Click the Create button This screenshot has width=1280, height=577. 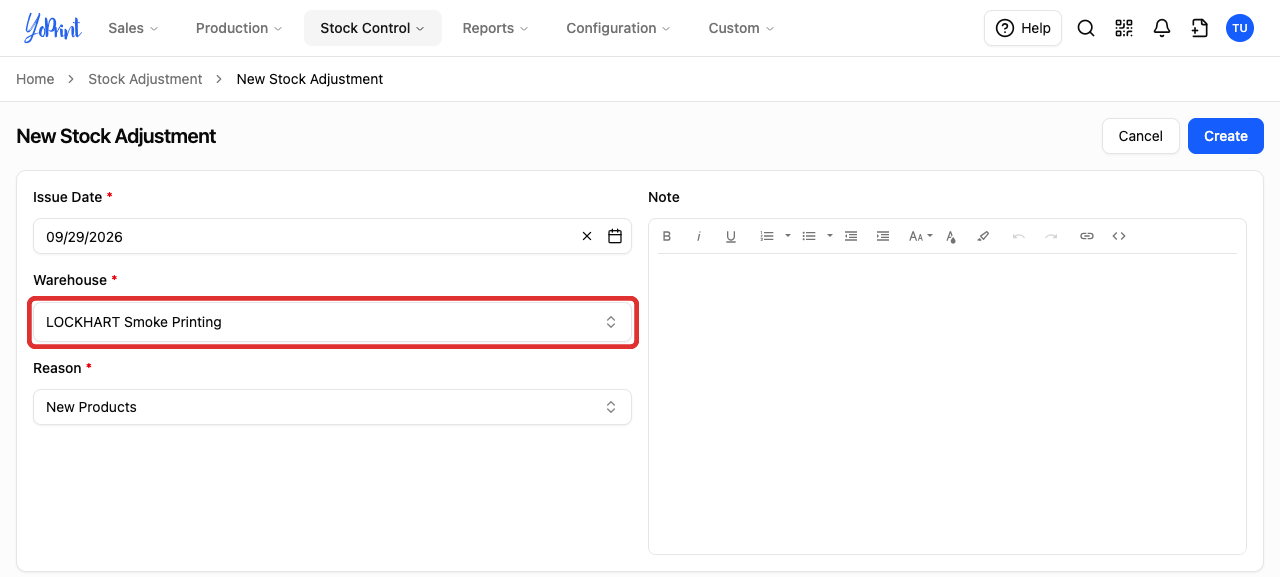point(1226,136)
